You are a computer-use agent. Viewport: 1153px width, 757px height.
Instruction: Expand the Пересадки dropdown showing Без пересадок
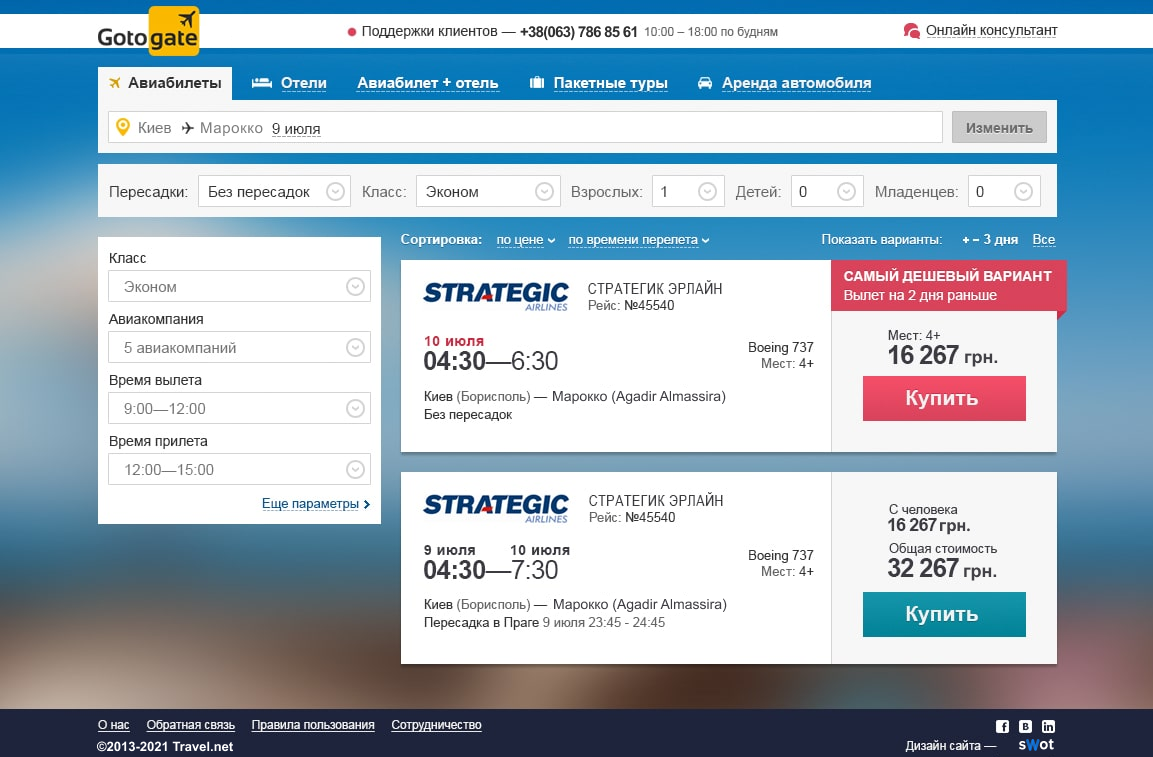(274, 191)
